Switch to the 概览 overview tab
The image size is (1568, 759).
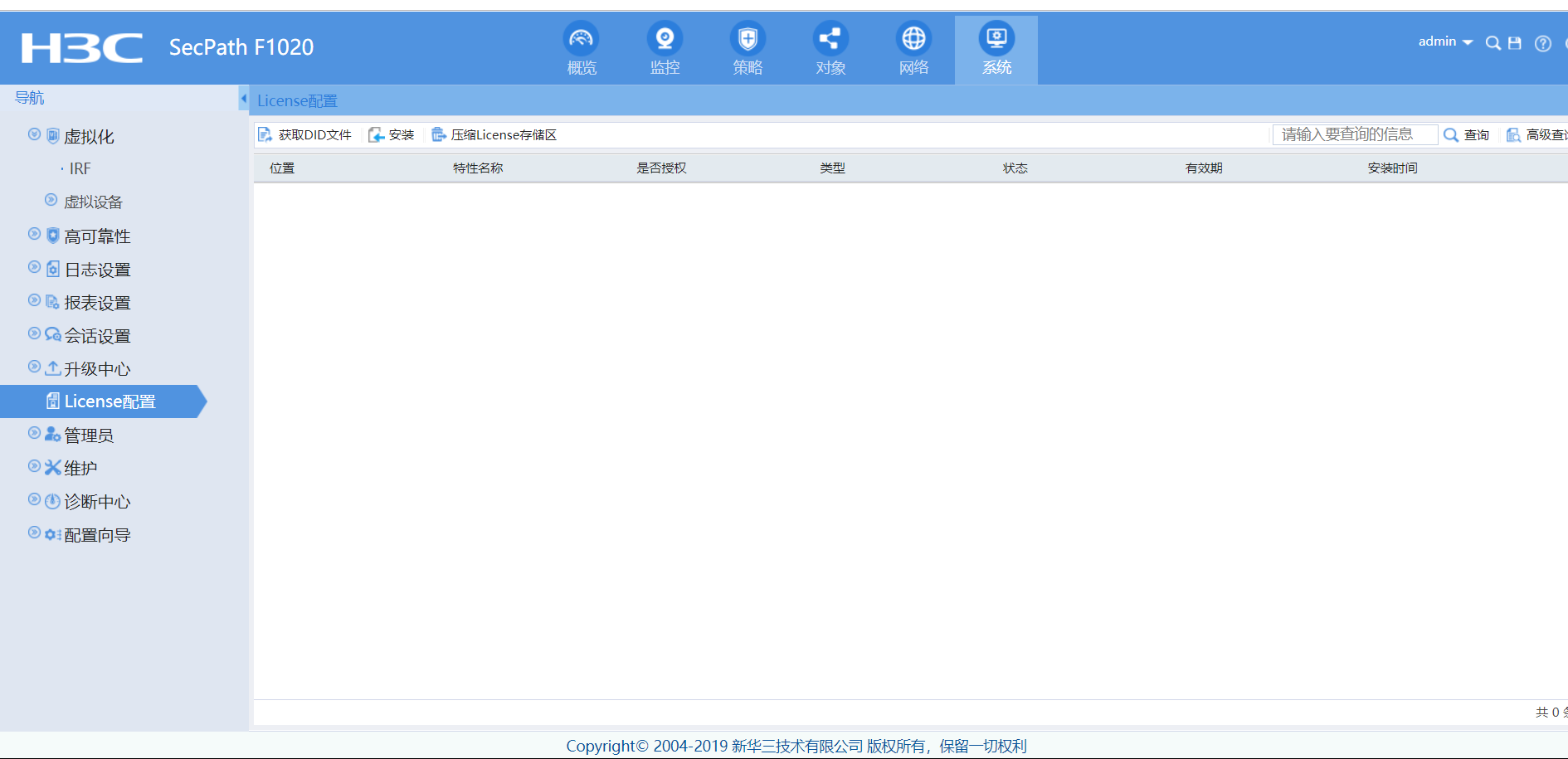click(x=582, y=49)
